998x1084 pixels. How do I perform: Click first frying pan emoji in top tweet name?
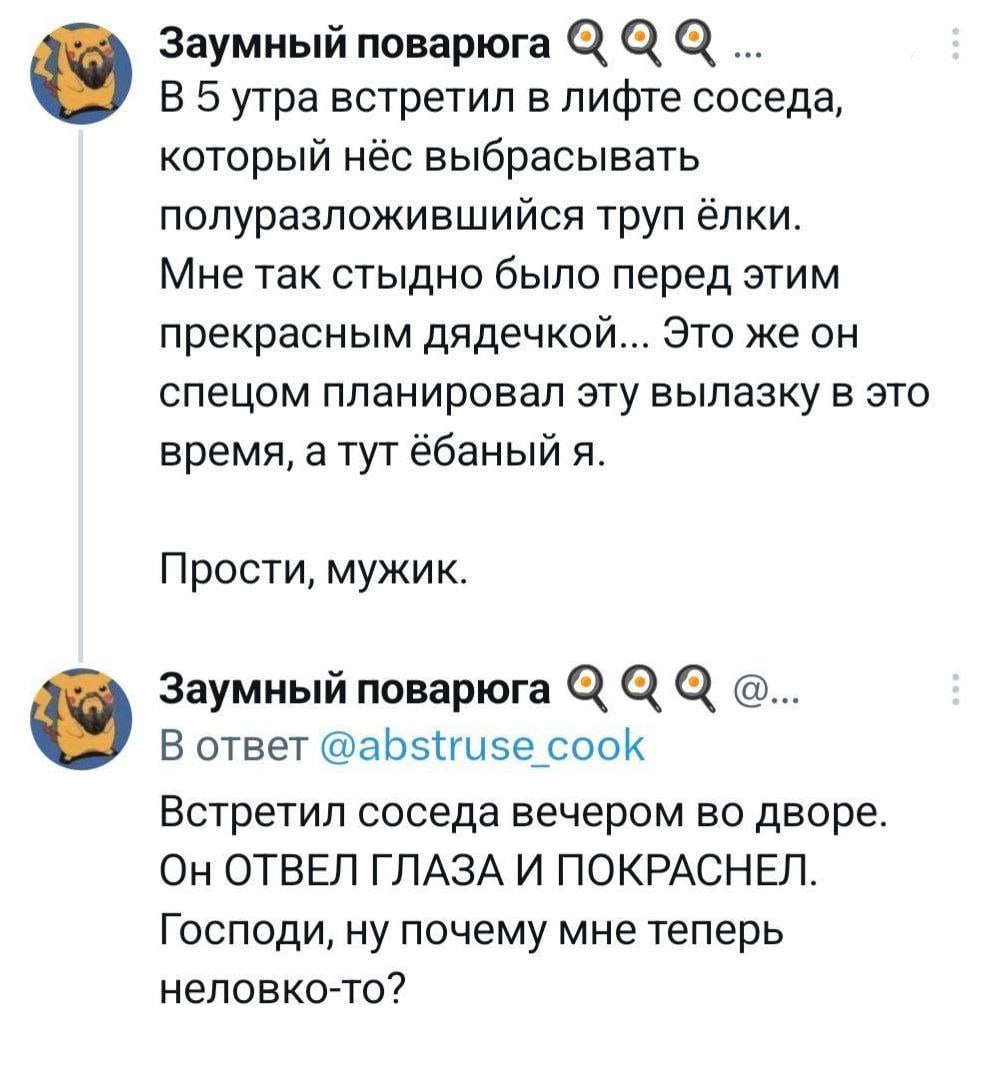(x=588, y=44)
